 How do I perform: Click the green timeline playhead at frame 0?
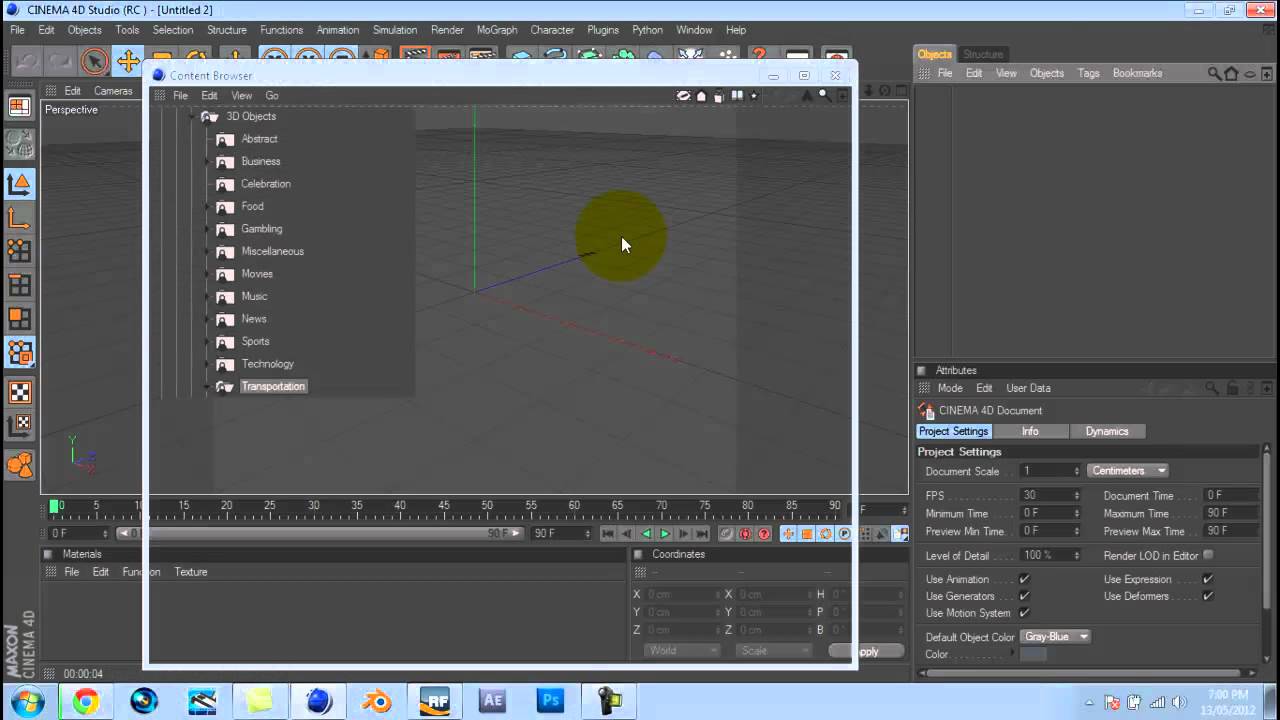click(55, 506)
